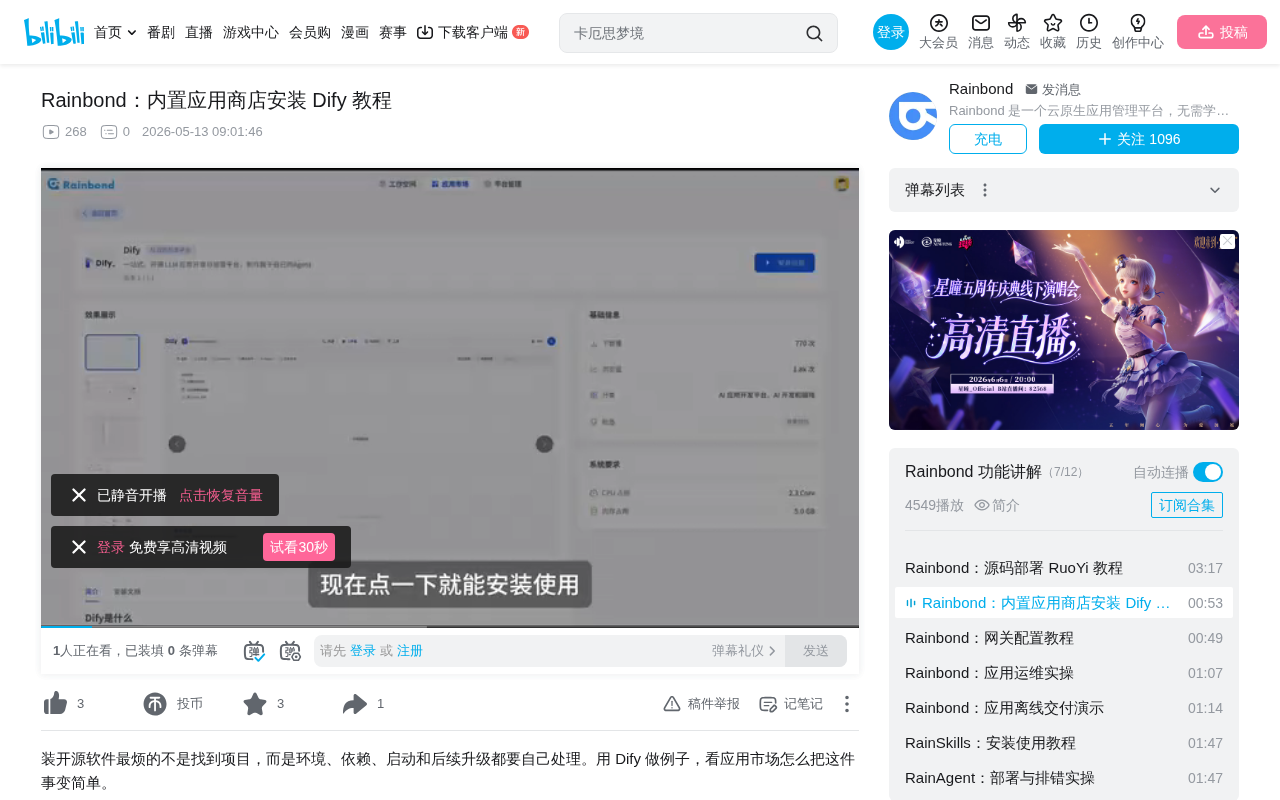Click the 充电 button

click(988, 139)
